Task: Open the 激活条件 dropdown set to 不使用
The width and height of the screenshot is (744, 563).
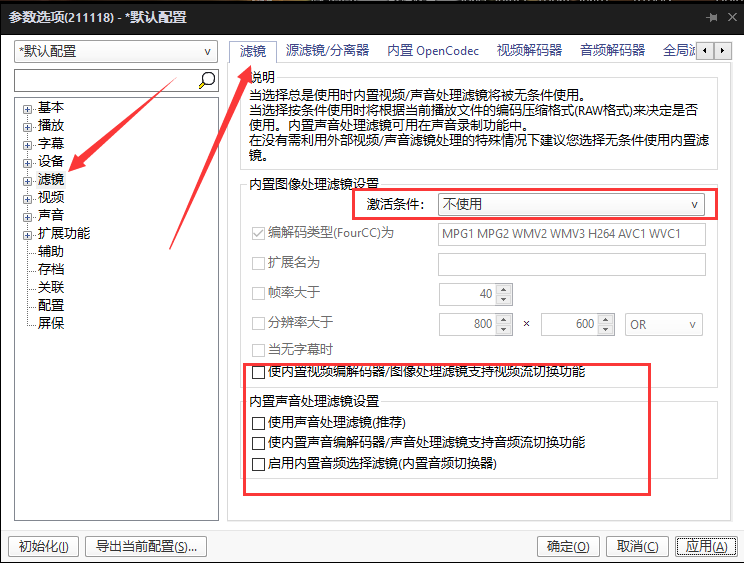Action: [571, 205]
